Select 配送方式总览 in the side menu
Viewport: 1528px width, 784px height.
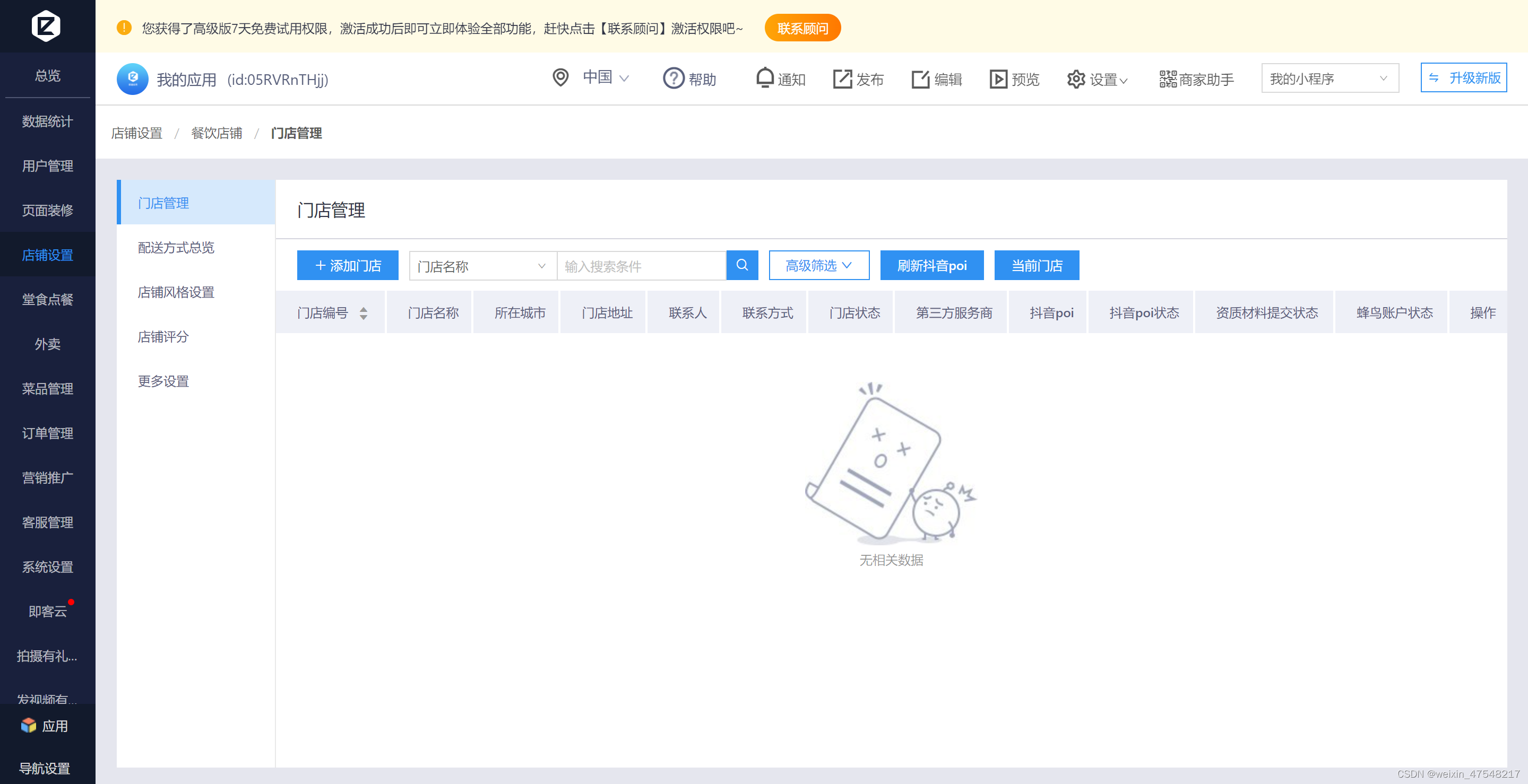tap(176, 247)
